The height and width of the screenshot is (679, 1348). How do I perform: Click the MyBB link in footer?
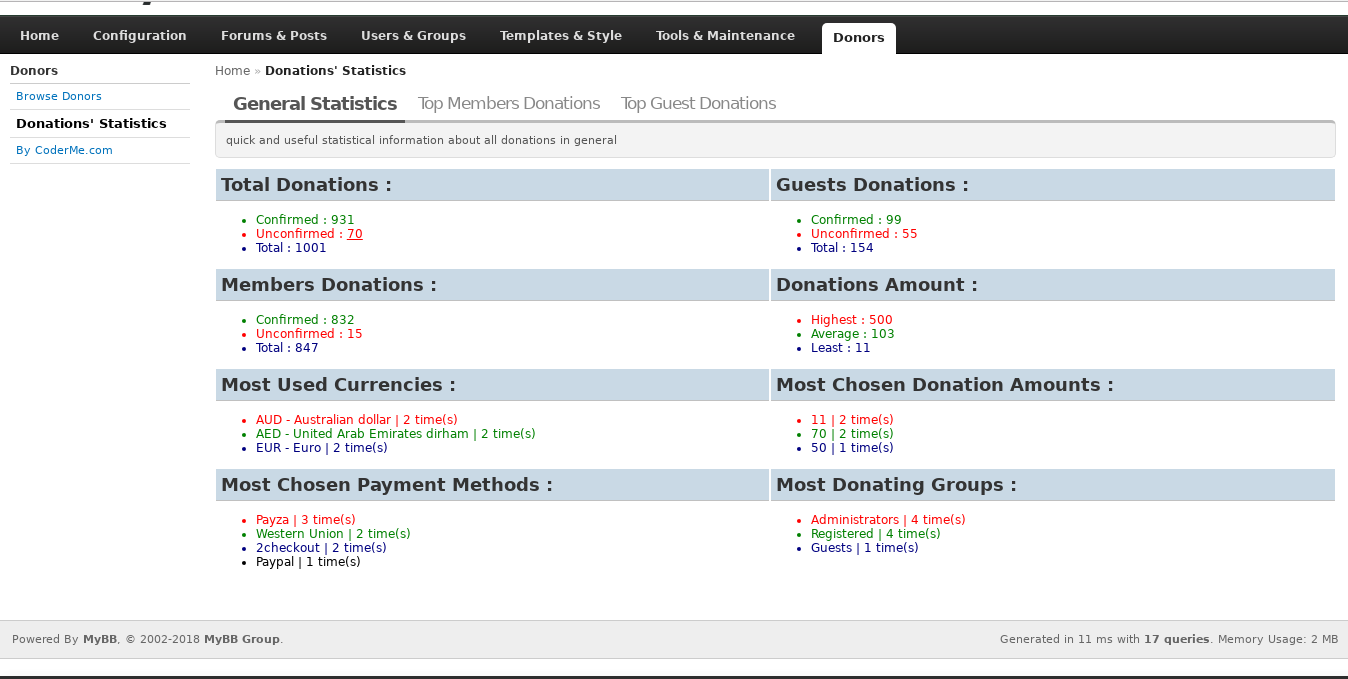[99, 640]
